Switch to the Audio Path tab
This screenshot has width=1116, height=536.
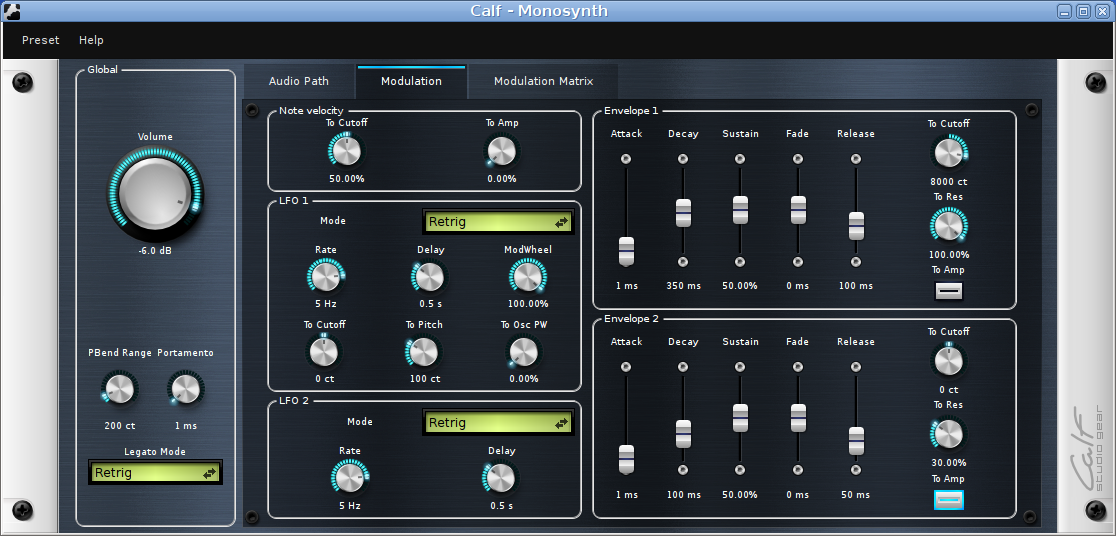coord(299,81)
